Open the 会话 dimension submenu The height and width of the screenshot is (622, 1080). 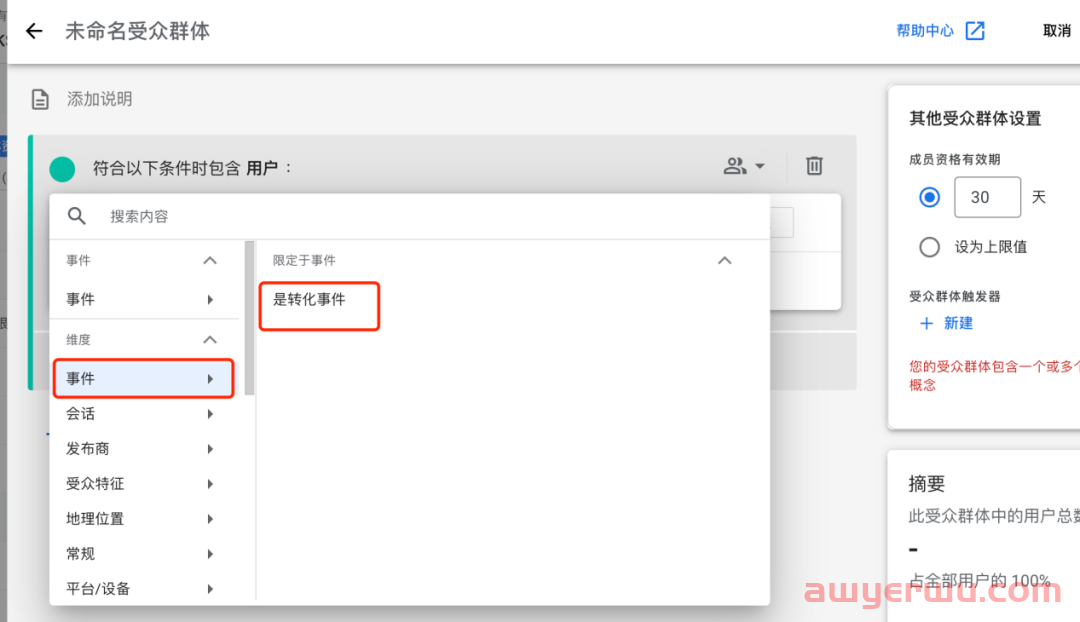pyautogui.click(x=143, y=414)
